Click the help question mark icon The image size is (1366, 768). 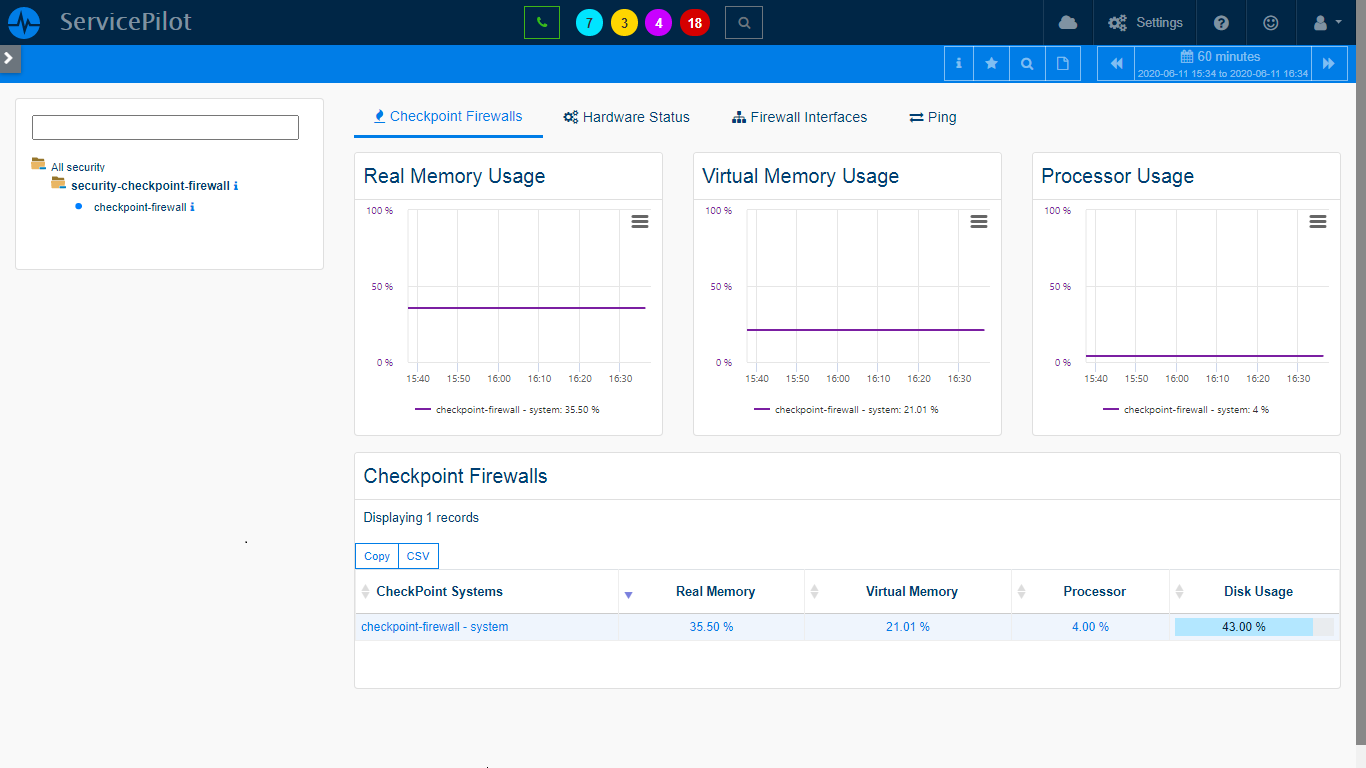[x=1221, y=22]
